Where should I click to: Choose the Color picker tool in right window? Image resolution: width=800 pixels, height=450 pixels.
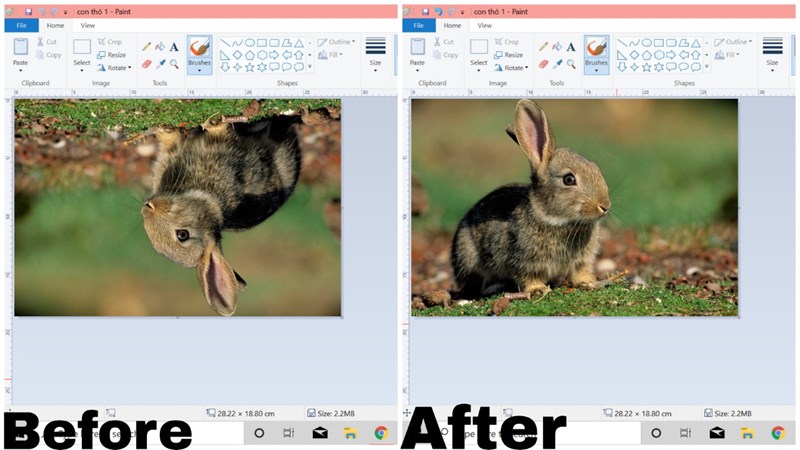[557, 64]
